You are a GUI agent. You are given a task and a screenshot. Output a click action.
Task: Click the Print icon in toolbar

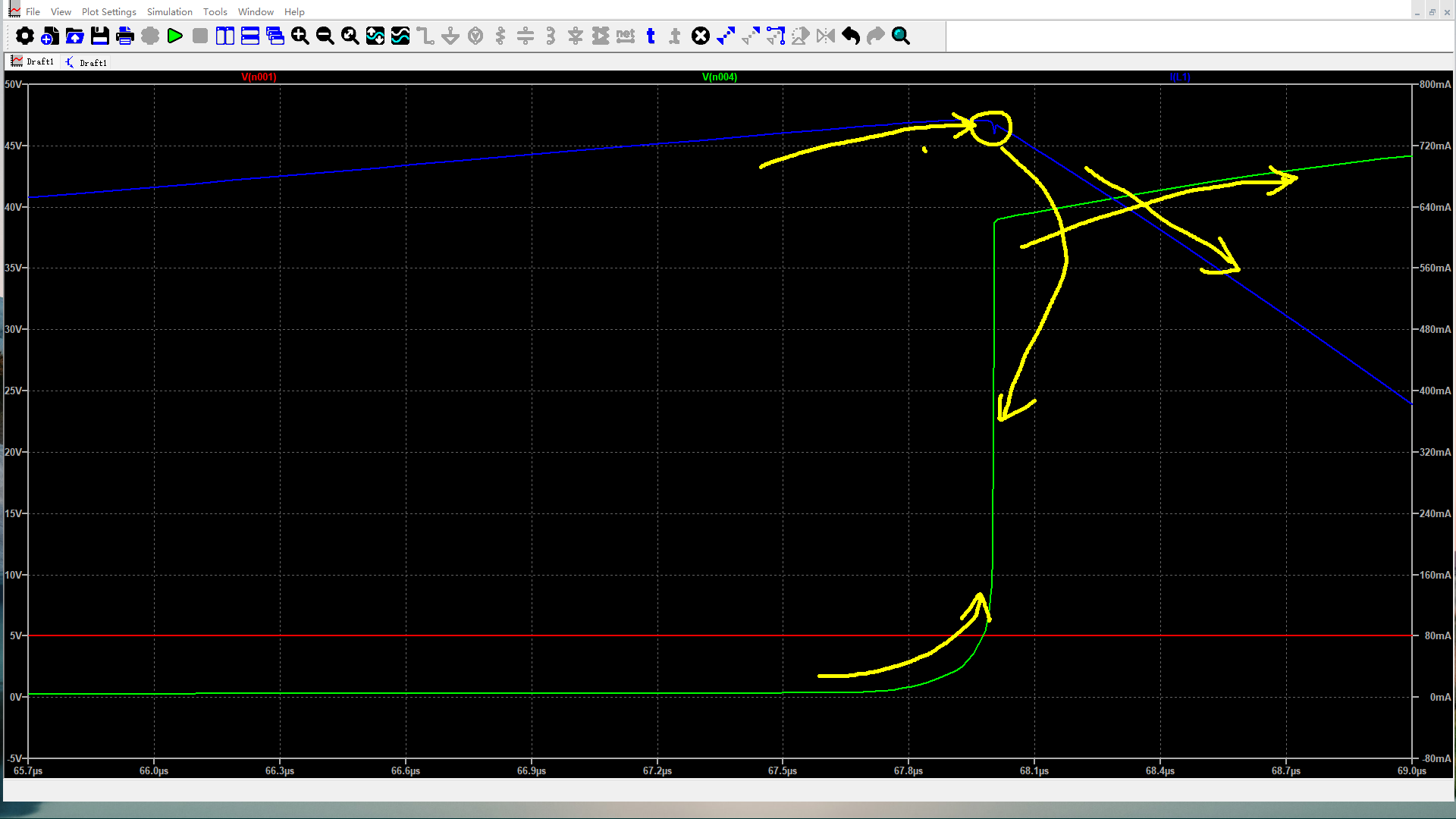tap(125, 36)
